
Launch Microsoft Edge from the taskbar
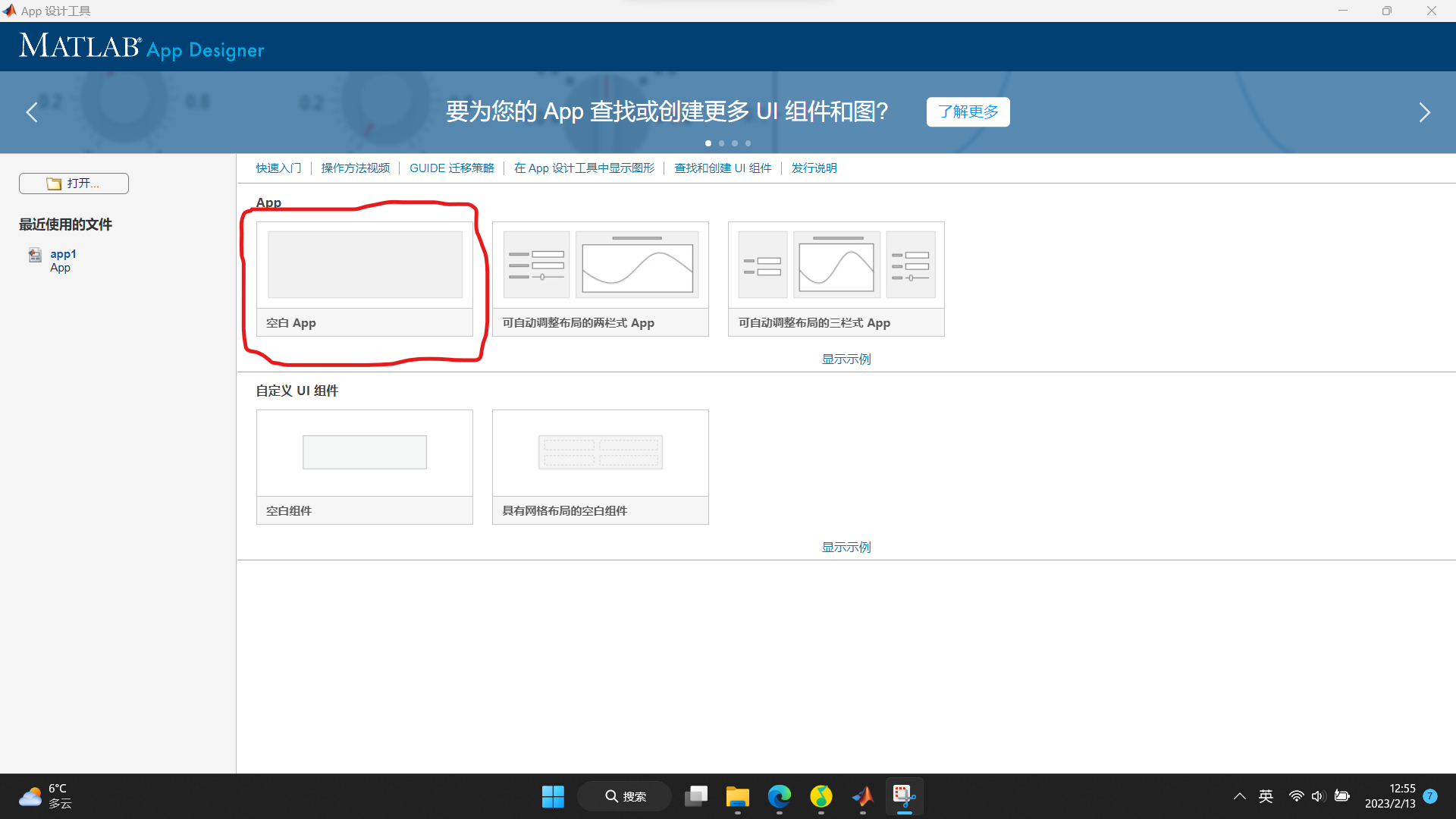[x=779, y=796]
